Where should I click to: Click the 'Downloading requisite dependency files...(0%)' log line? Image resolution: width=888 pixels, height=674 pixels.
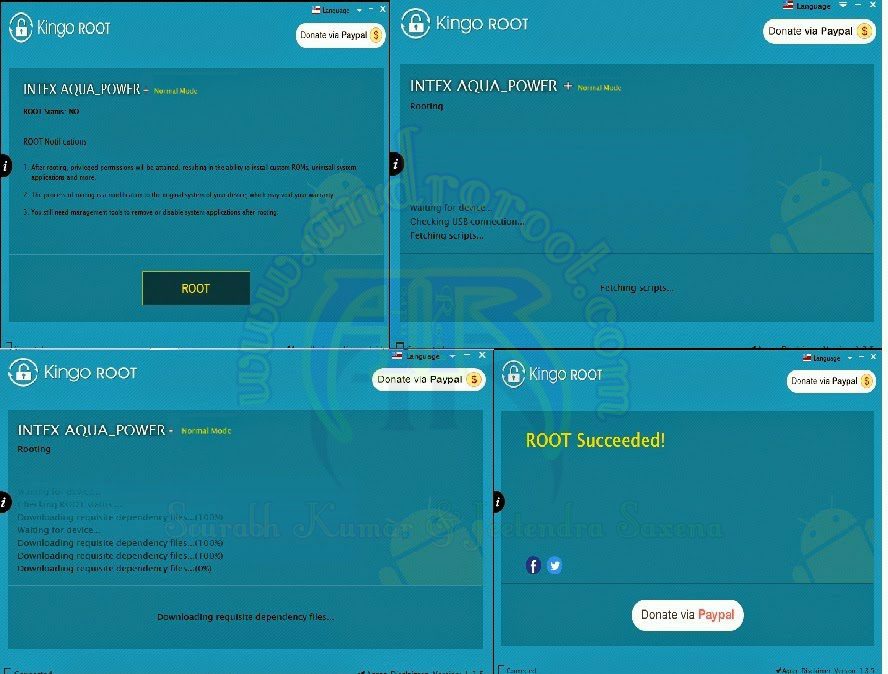point(114,568)
